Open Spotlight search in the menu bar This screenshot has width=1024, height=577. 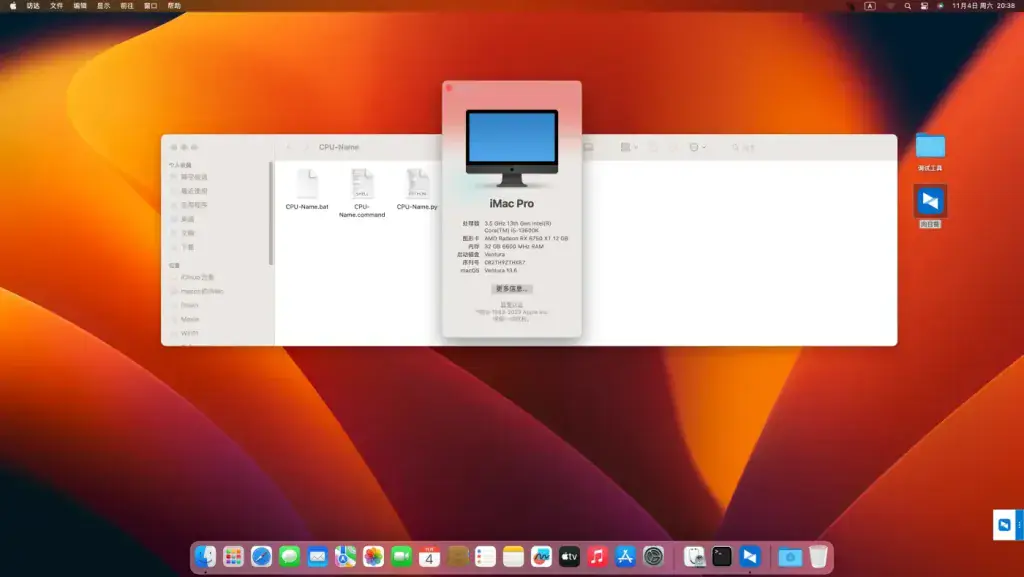[x=907, y=6]
